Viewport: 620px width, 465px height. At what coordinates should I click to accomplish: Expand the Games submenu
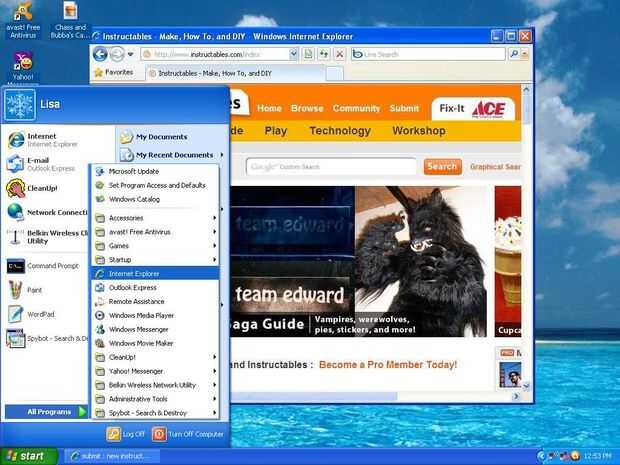click(155, 246)
